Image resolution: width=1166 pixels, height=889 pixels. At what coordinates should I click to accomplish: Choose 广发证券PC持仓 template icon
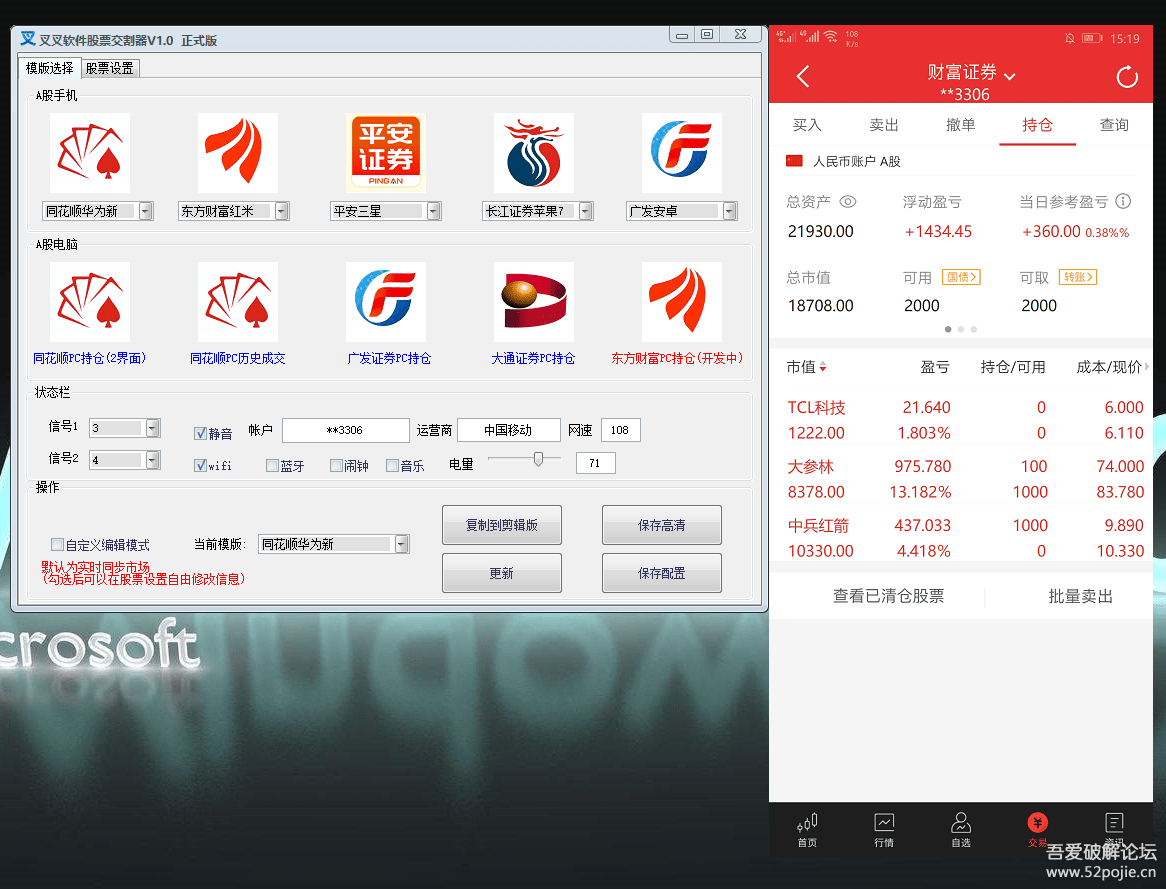tap(386, 301)
